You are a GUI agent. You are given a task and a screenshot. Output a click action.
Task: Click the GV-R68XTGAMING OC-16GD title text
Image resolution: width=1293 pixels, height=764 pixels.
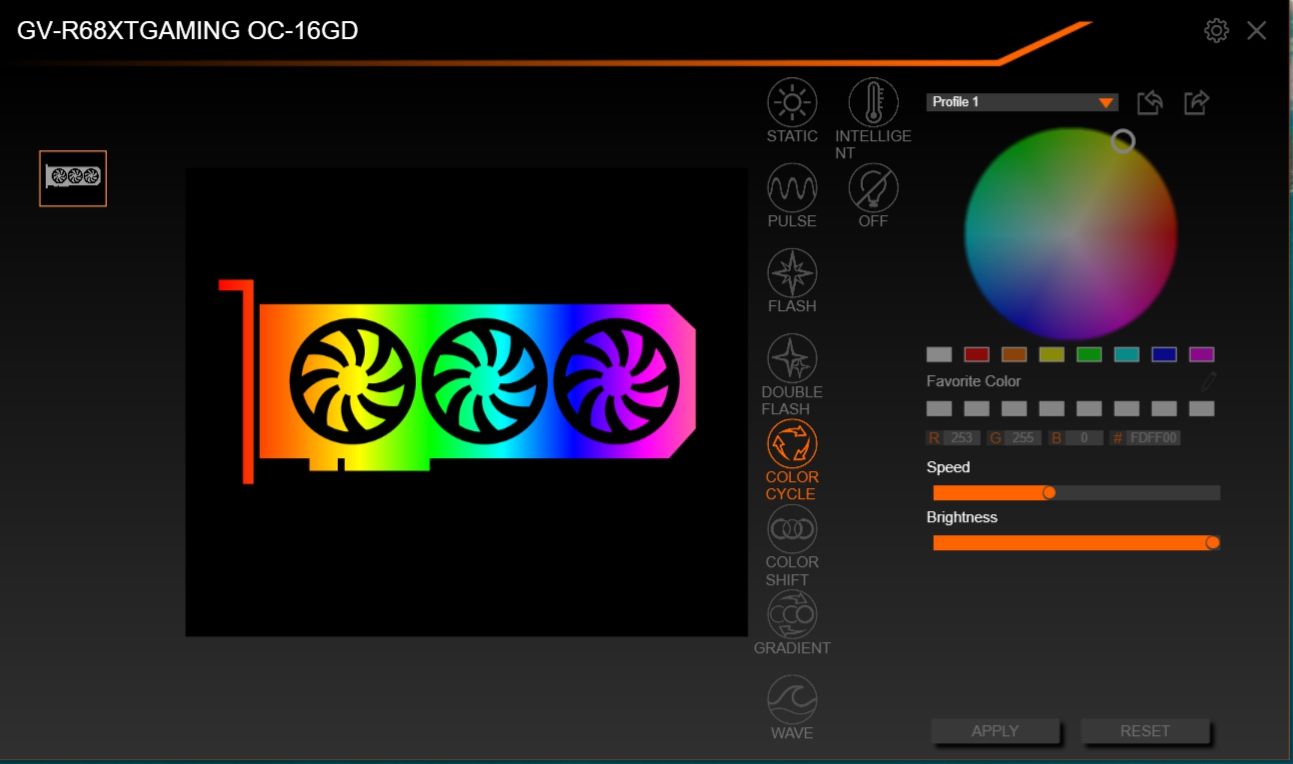(188, 31)
